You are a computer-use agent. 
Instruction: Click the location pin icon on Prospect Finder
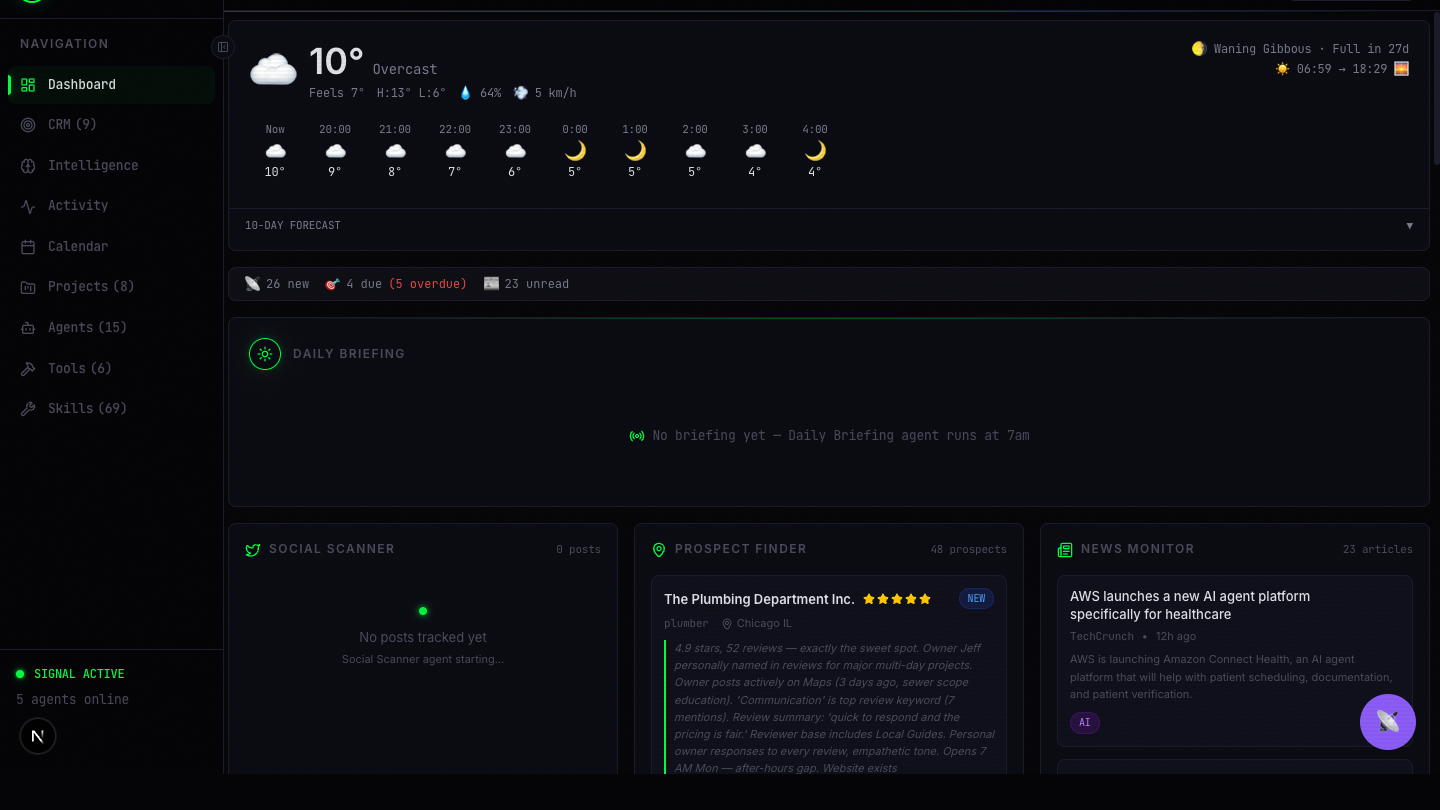pos(658,548)
